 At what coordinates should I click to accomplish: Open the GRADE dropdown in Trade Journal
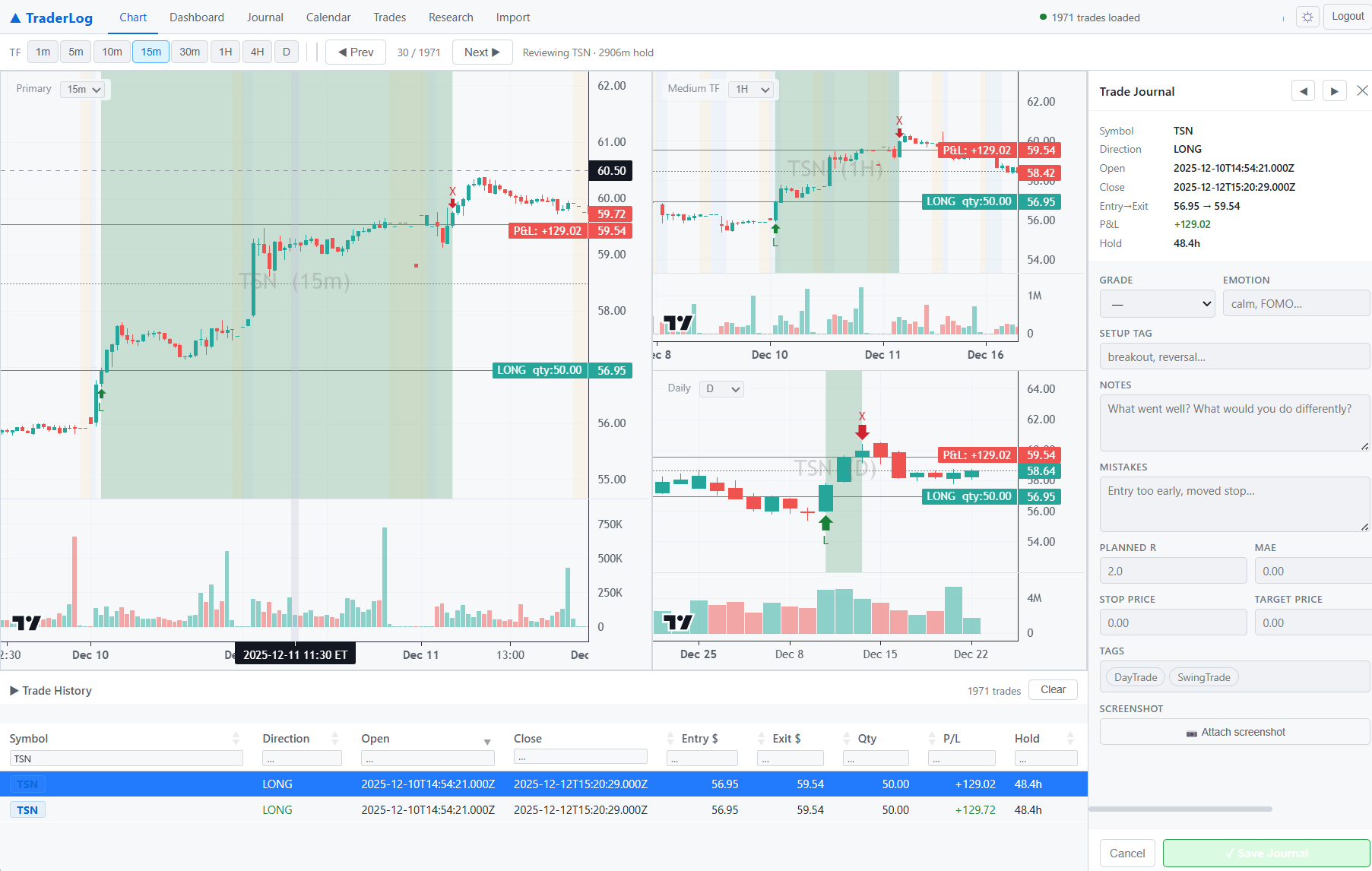(x=1157, y=303)
